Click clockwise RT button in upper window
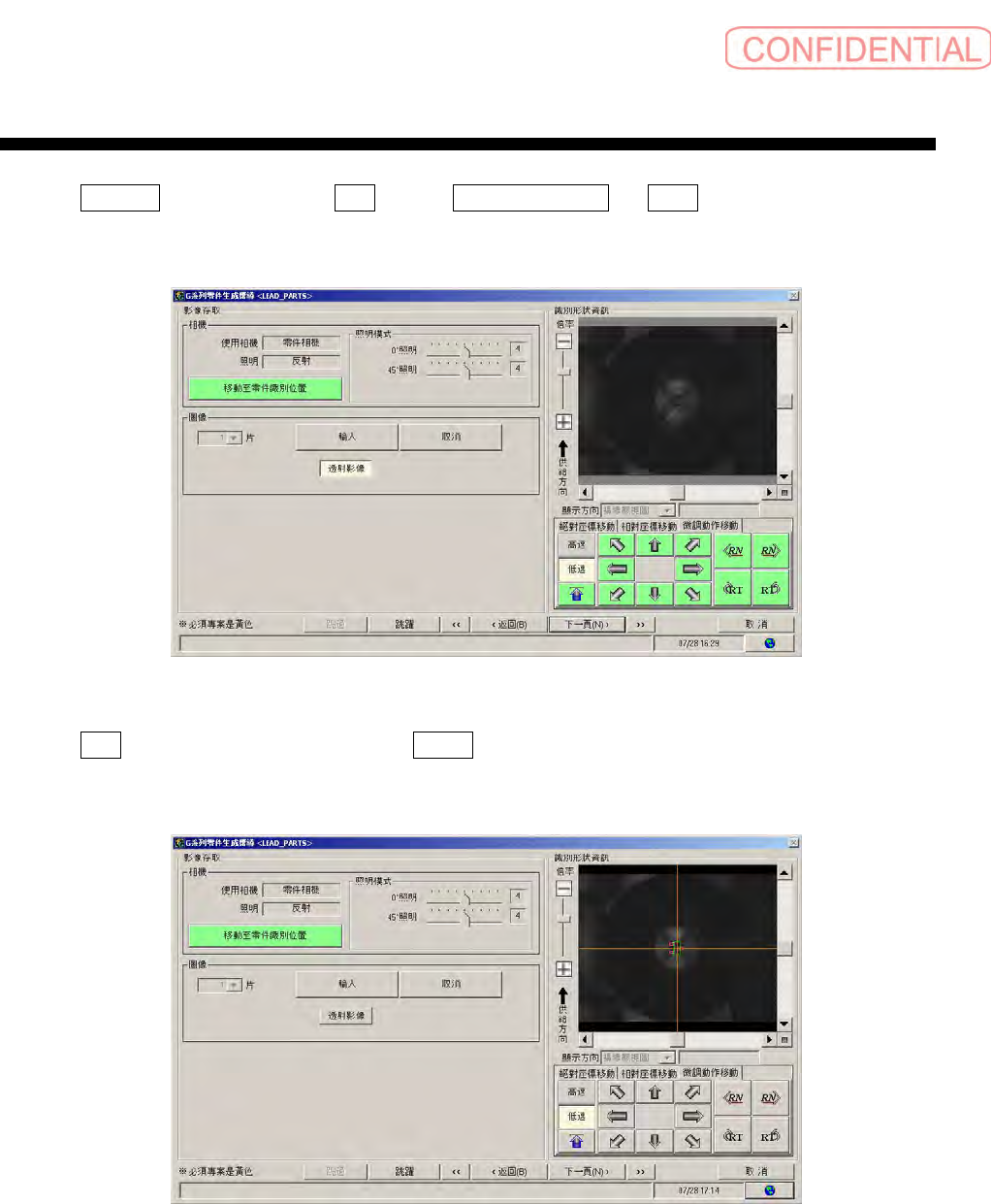 pos(770,588)
